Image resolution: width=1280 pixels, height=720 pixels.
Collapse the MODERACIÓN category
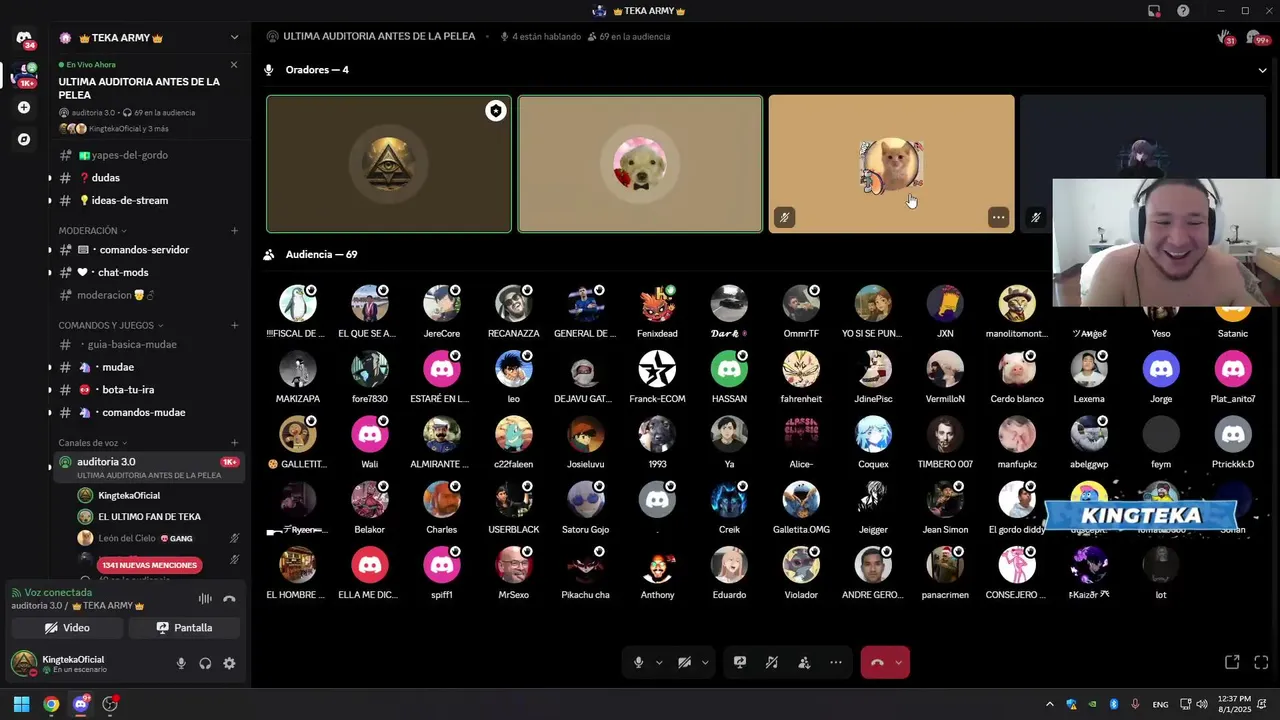(93, 231)
